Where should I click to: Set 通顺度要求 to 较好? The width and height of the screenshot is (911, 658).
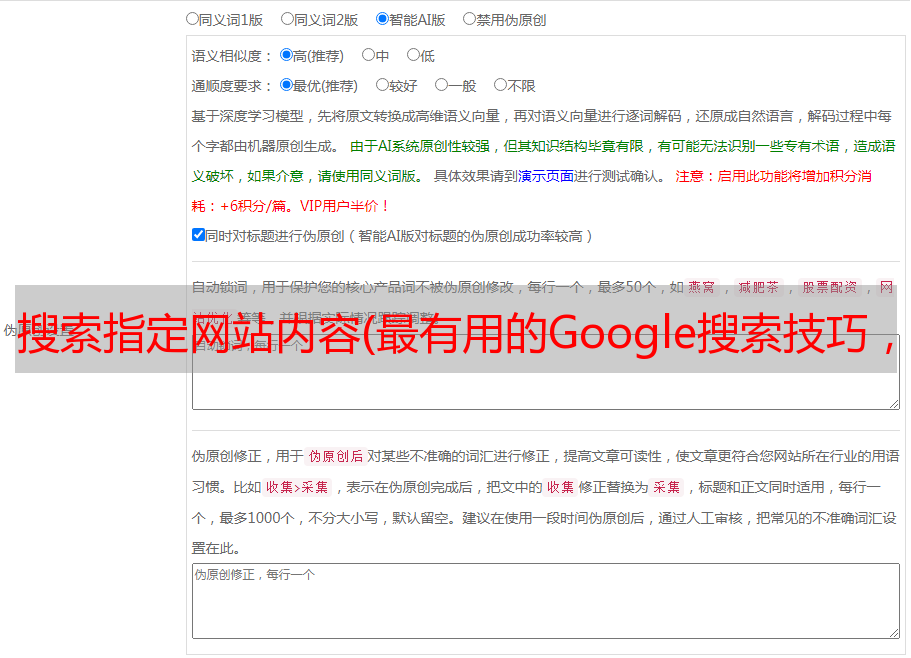(x=382, y=85)
